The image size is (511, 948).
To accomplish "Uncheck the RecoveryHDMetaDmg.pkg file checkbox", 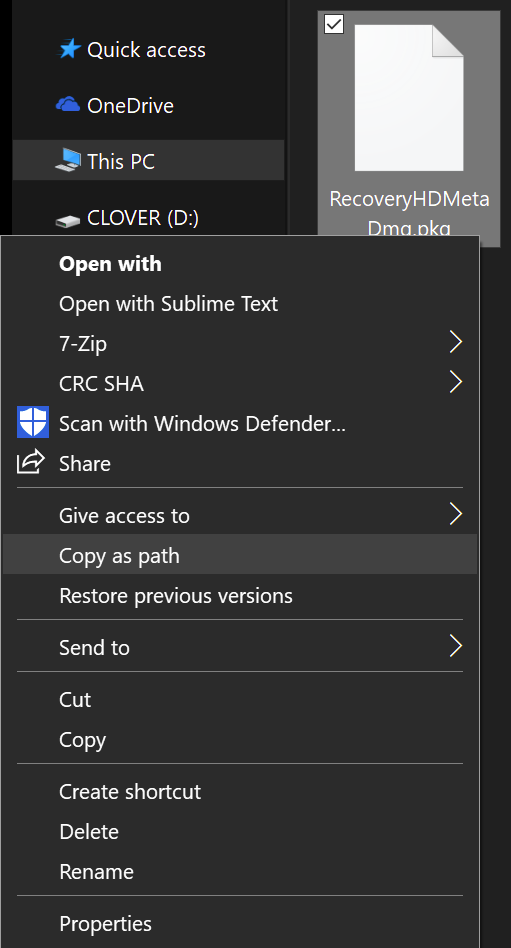I will click(x=334, y=24).
